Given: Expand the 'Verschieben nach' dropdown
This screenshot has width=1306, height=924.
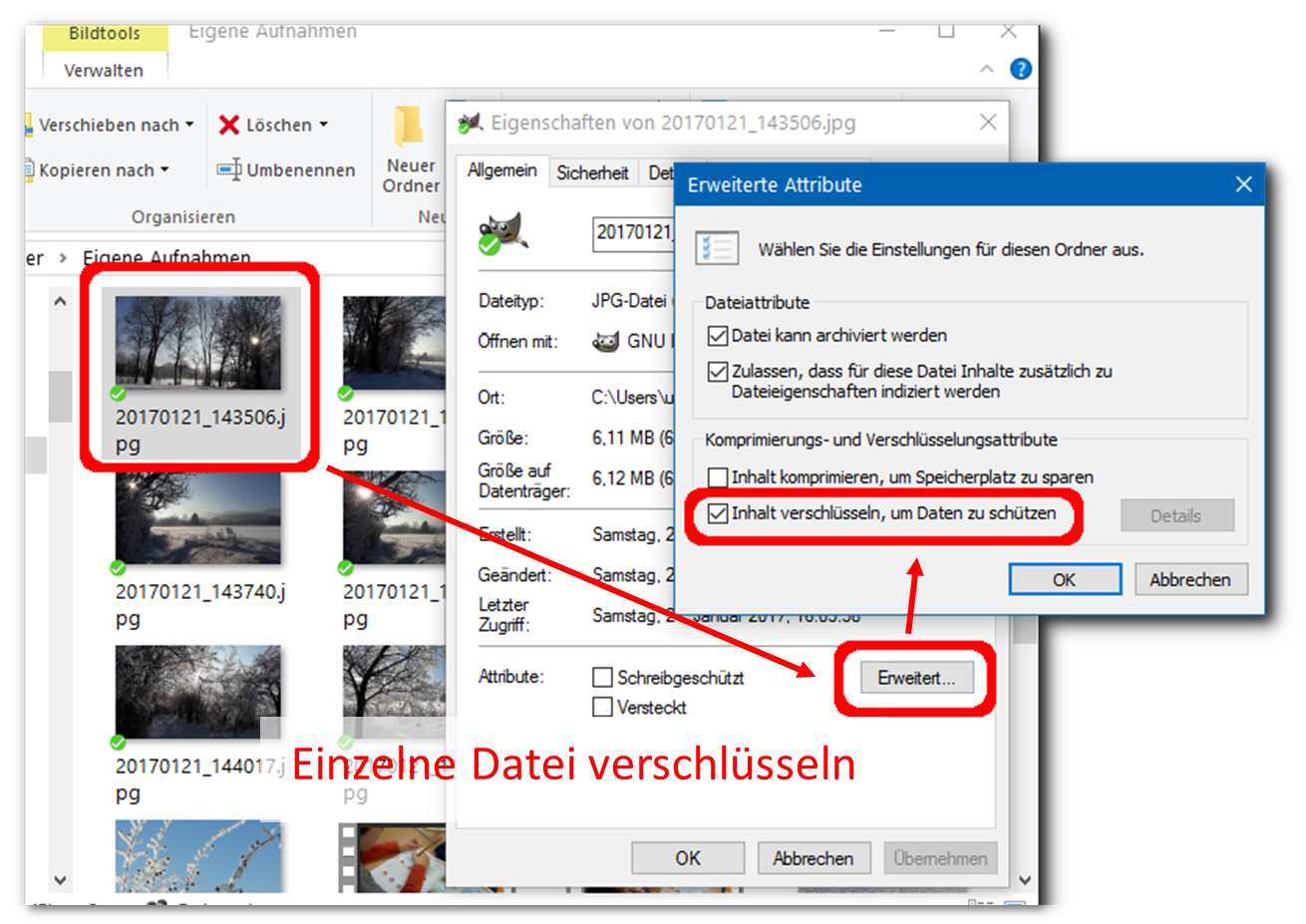Looking at the screenshot, I should [189, 126].
